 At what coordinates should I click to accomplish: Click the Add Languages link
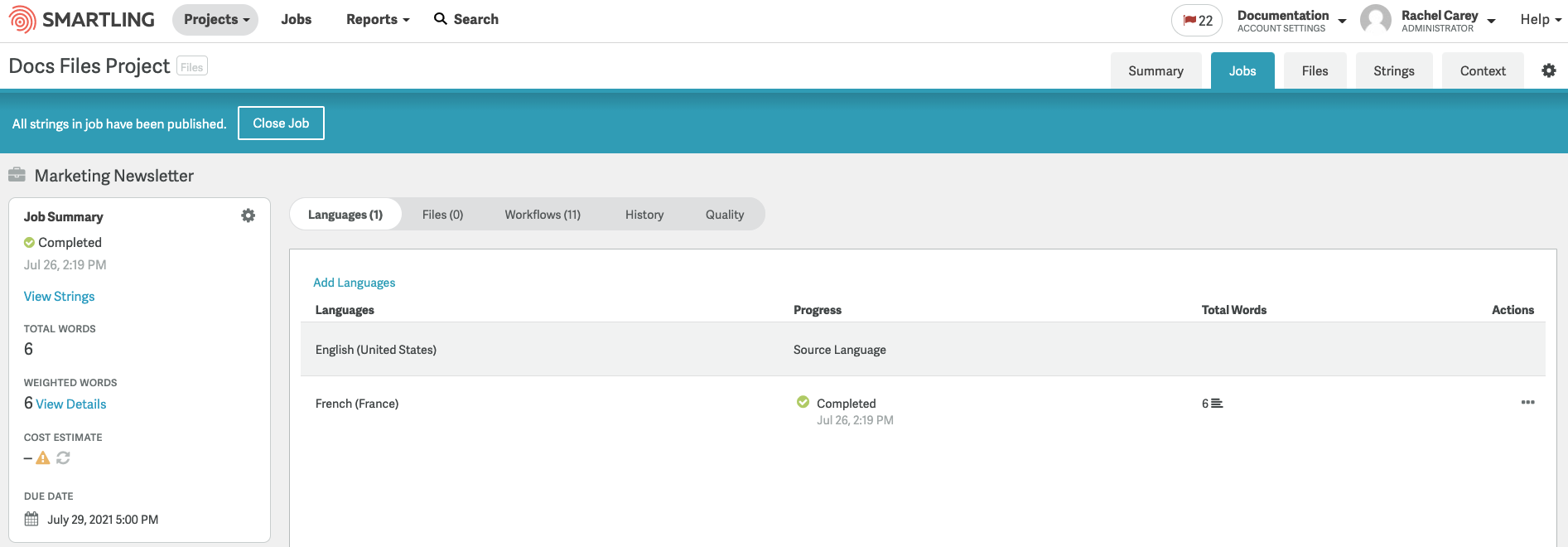coord(355,283)
